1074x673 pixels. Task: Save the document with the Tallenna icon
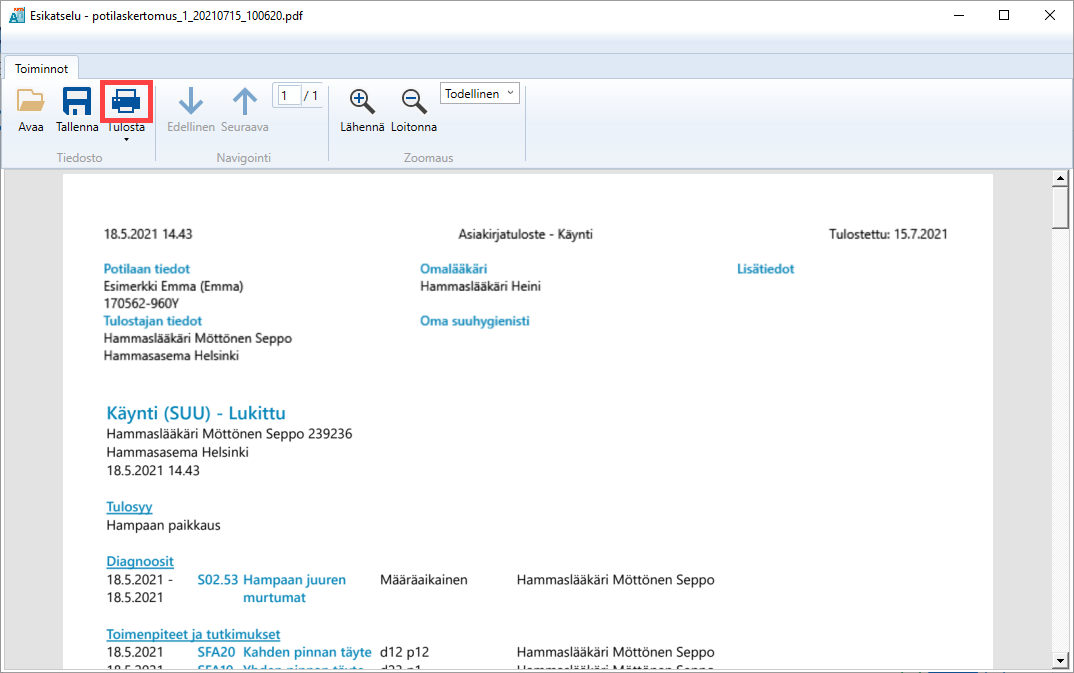[77, 109]
